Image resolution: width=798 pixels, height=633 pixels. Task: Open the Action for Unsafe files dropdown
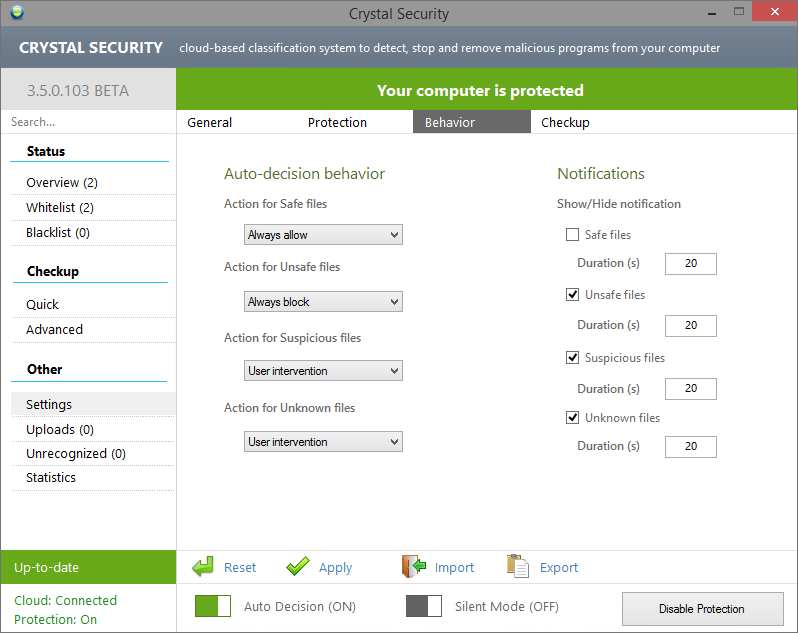(x=323, y=302)
